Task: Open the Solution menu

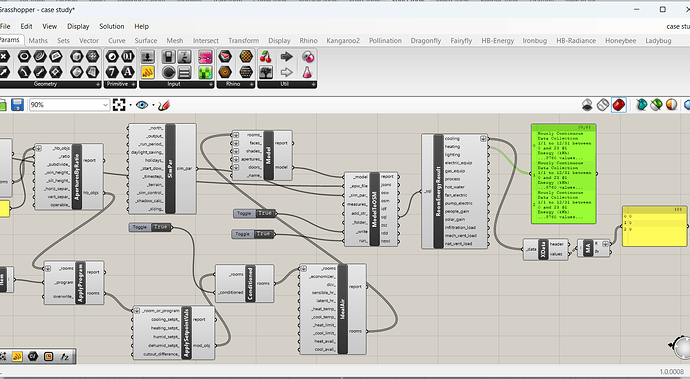Action: pos(112,26)
